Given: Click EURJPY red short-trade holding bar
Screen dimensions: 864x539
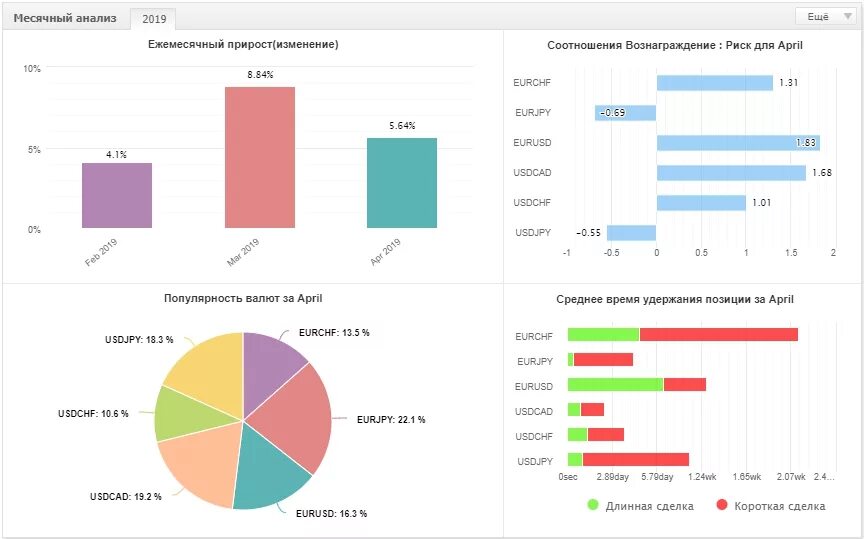Looking at the screenshot, I should click(x=603, y=359).
